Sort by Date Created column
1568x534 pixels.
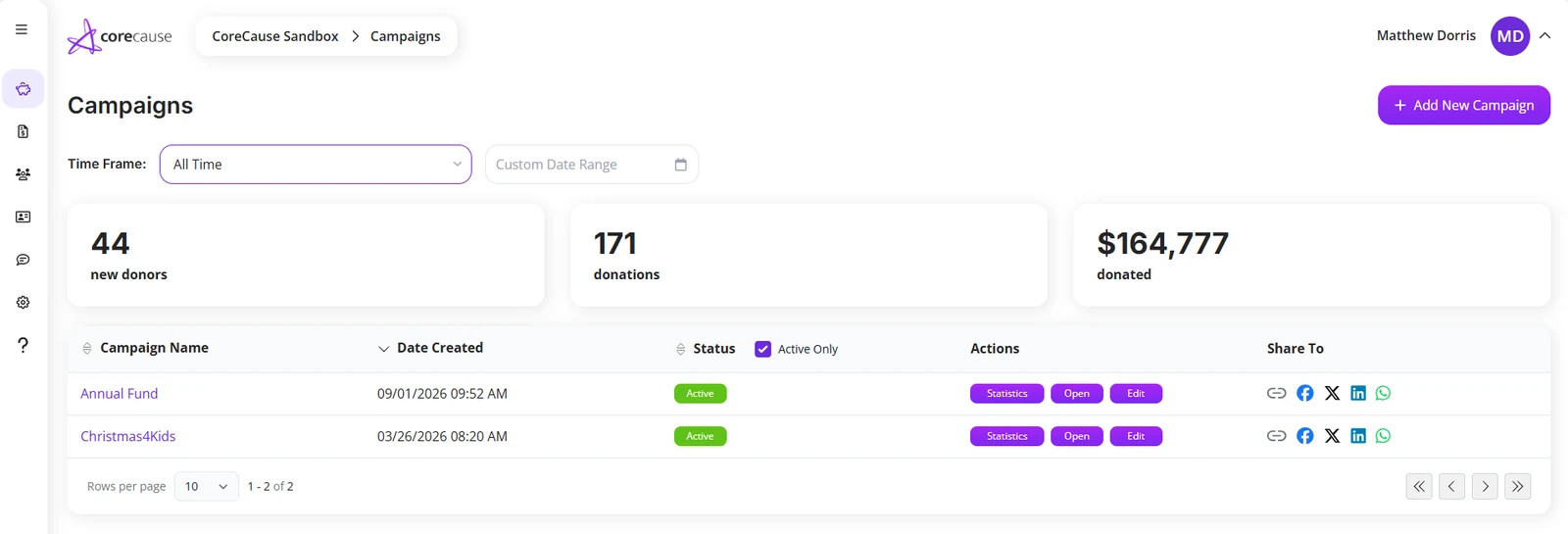430,348
